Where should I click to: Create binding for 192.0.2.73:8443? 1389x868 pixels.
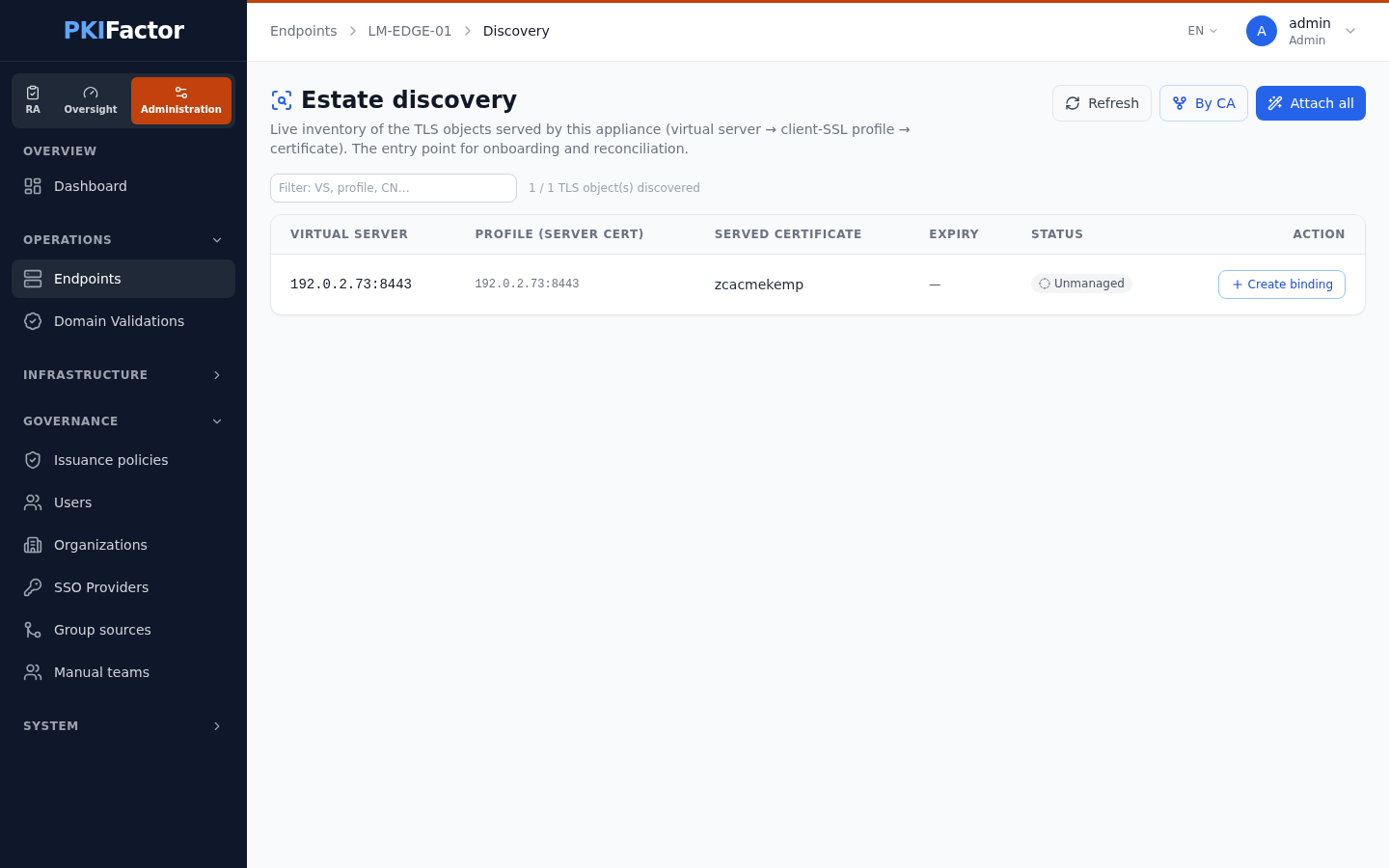click(x=1282, y=285)
